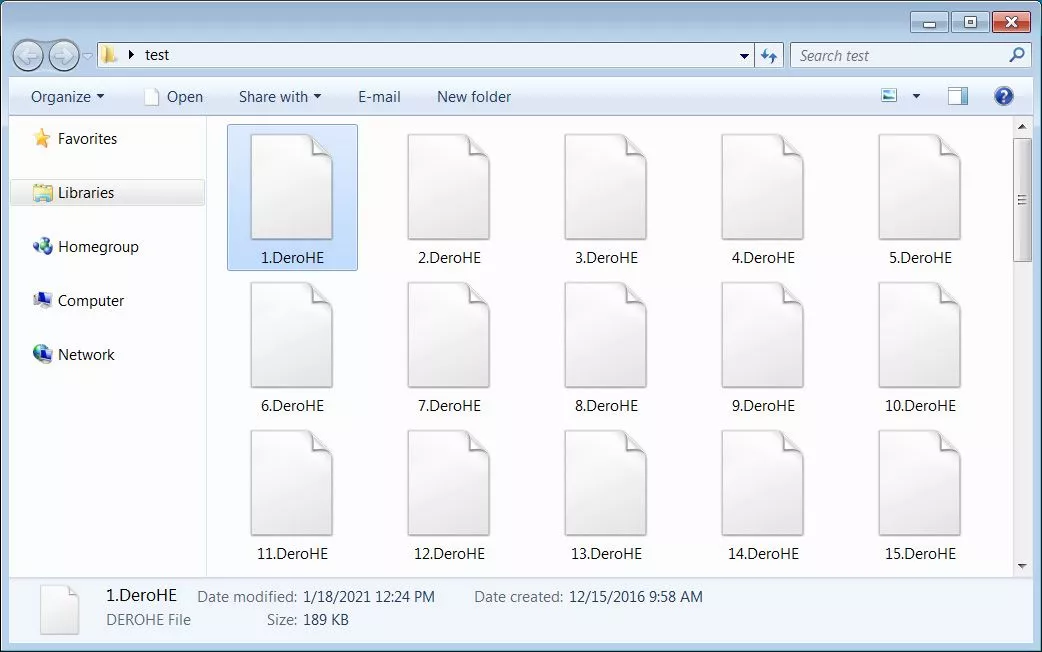Toggle the preview pane button

(x=958, y=96)
